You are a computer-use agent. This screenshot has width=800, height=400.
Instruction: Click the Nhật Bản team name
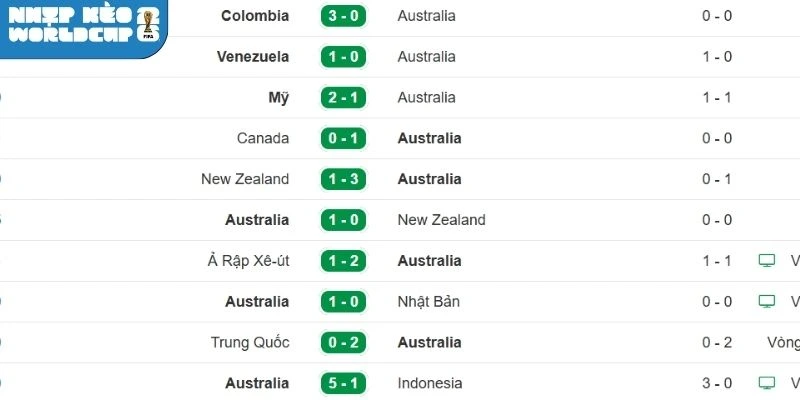pos(431,302)
